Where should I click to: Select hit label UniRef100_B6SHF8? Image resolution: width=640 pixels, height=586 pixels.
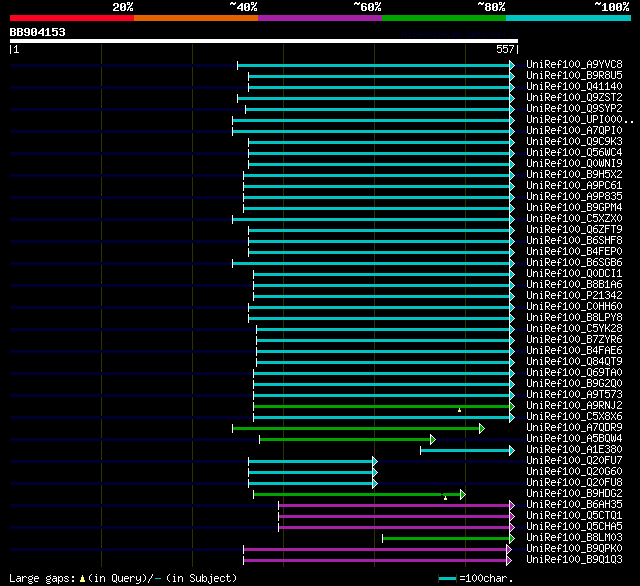tap(574, 241)
